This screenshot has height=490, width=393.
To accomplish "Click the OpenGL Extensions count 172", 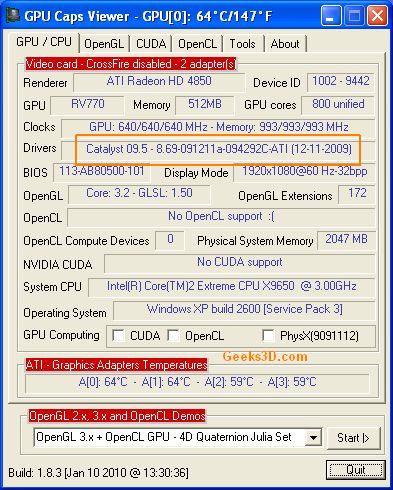I will 357,194.
